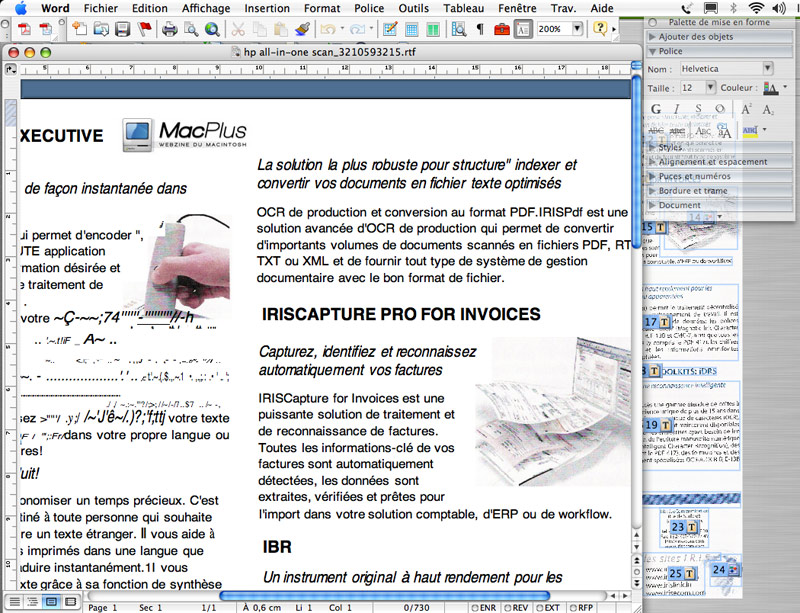Expand the Bordure et trame section

[719, 190]
